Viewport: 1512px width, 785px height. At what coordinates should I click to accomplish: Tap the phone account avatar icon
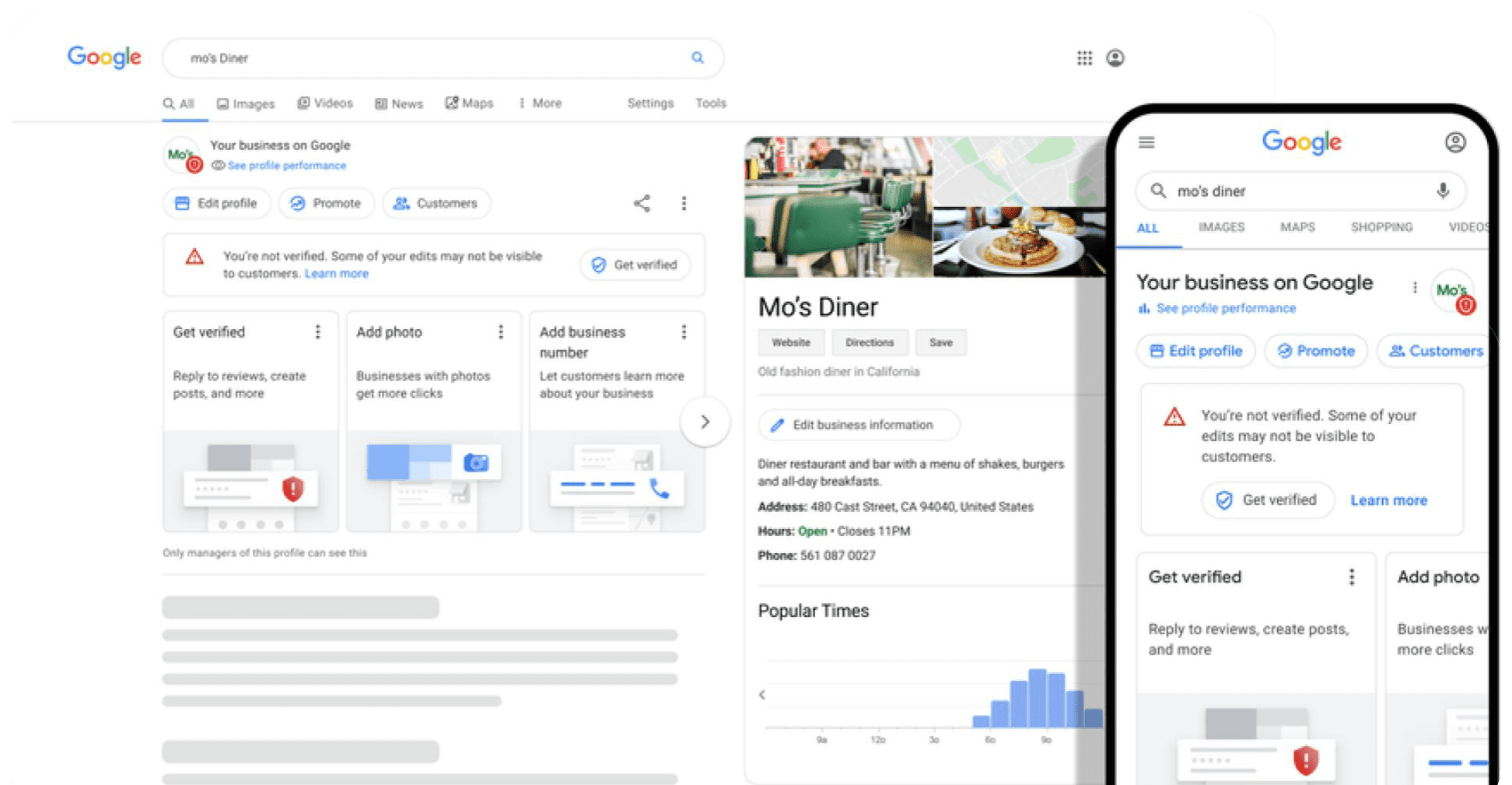click(1455, 142)
